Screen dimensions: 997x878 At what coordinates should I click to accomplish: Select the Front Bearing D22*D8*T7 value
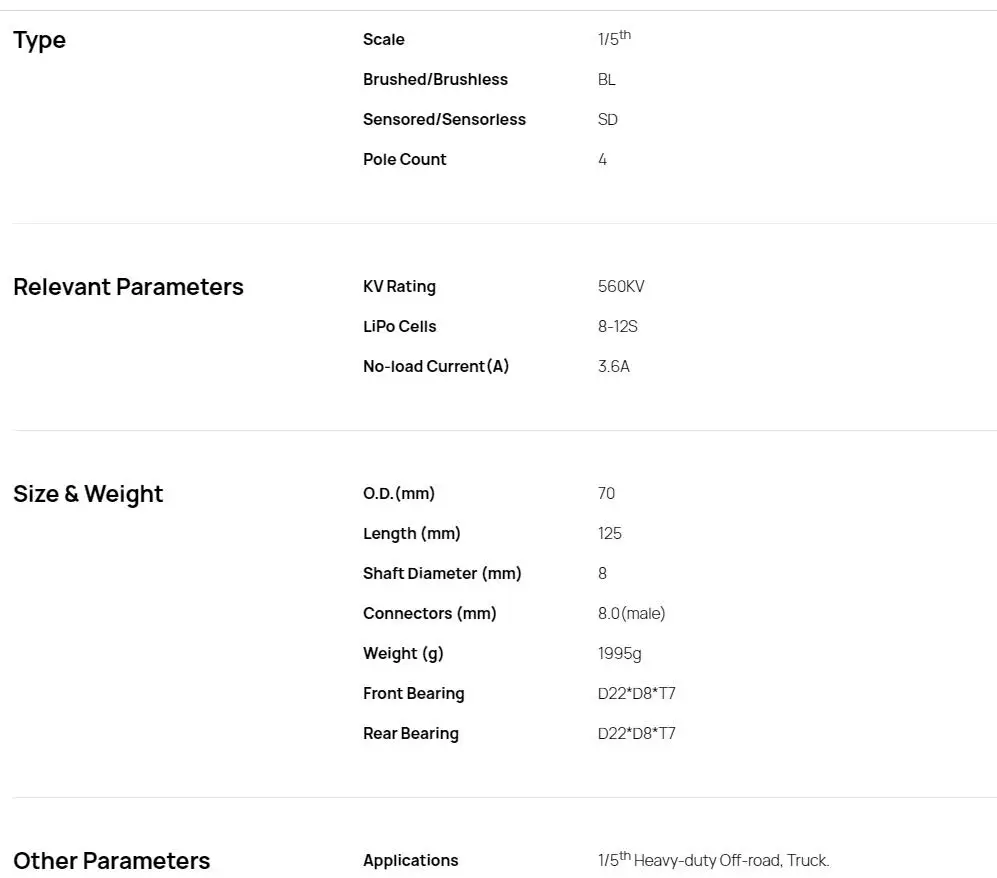click(x=636, y=694)
